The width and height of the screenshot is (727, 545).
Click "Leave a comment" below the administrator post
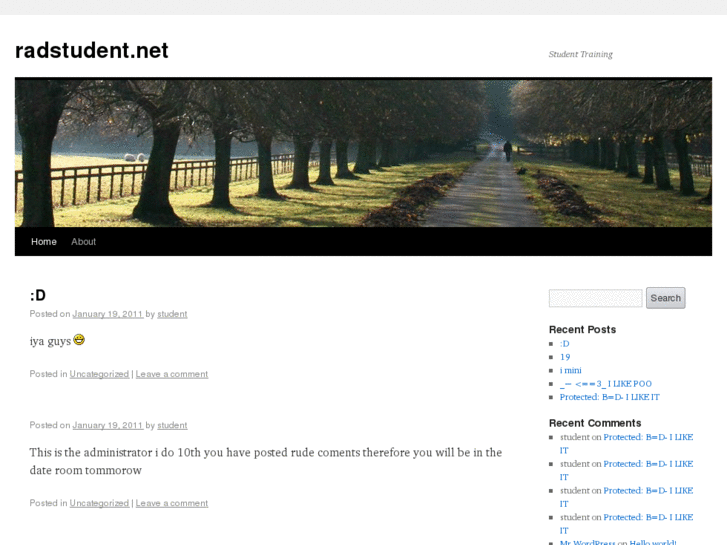(x=172, y=503)
